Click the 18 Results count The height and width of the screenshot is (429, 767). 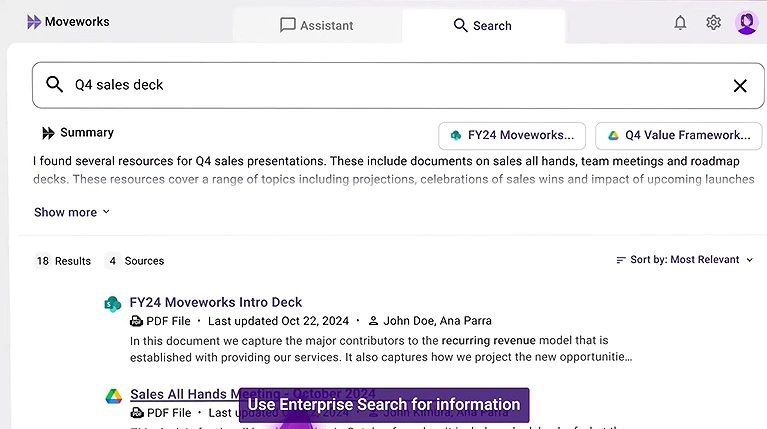pos(63,261)
